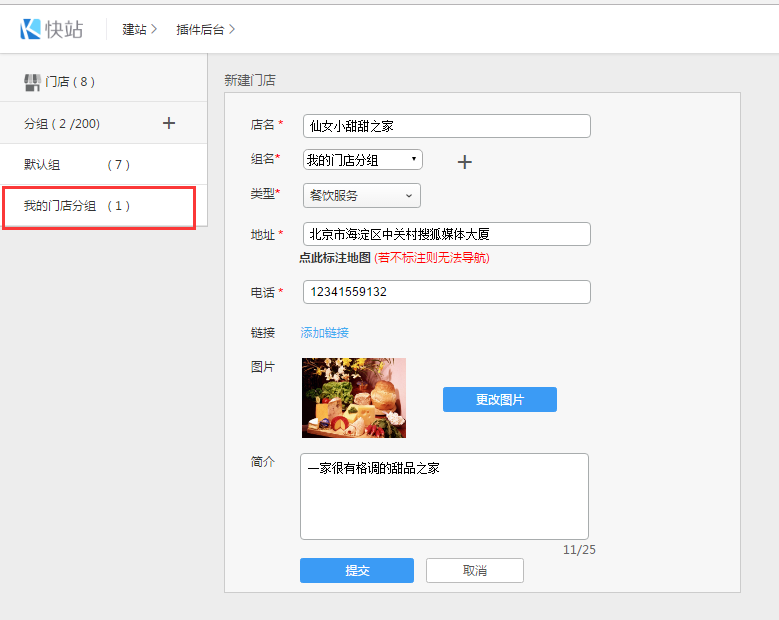Open 建站 breadcrumb menu
The width and height of the screenshot is (779, 620).
pos(139,29)
